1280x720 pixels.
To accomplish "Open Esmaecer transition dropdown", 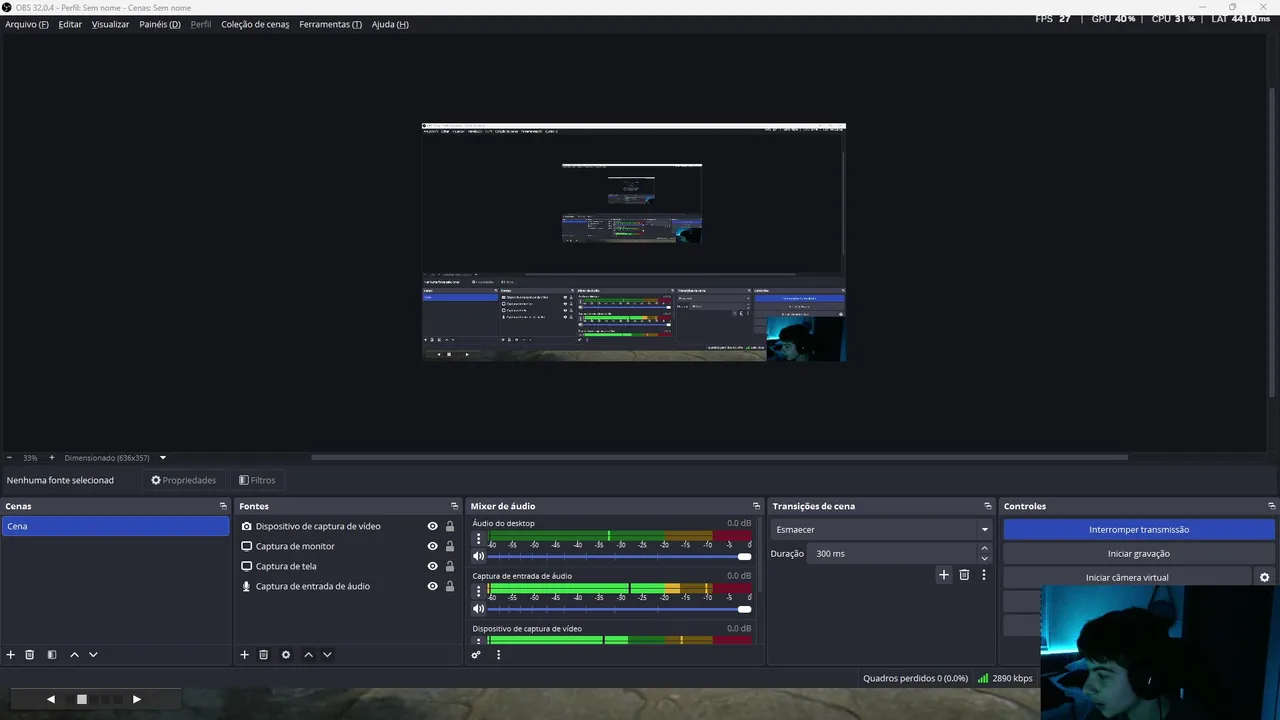I will (x=881, y=530).
